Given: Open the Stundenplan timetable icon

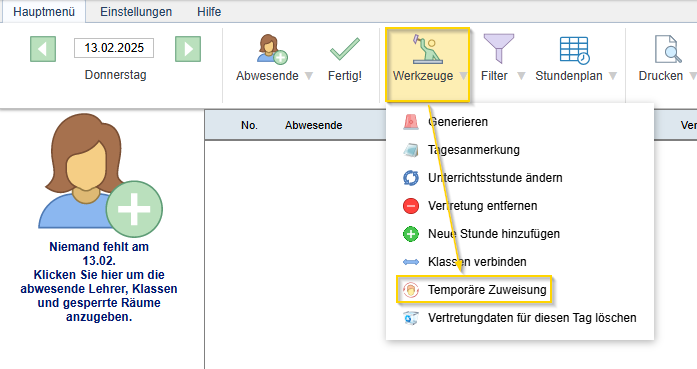Looking at the screenshot, I should (574, 50).
